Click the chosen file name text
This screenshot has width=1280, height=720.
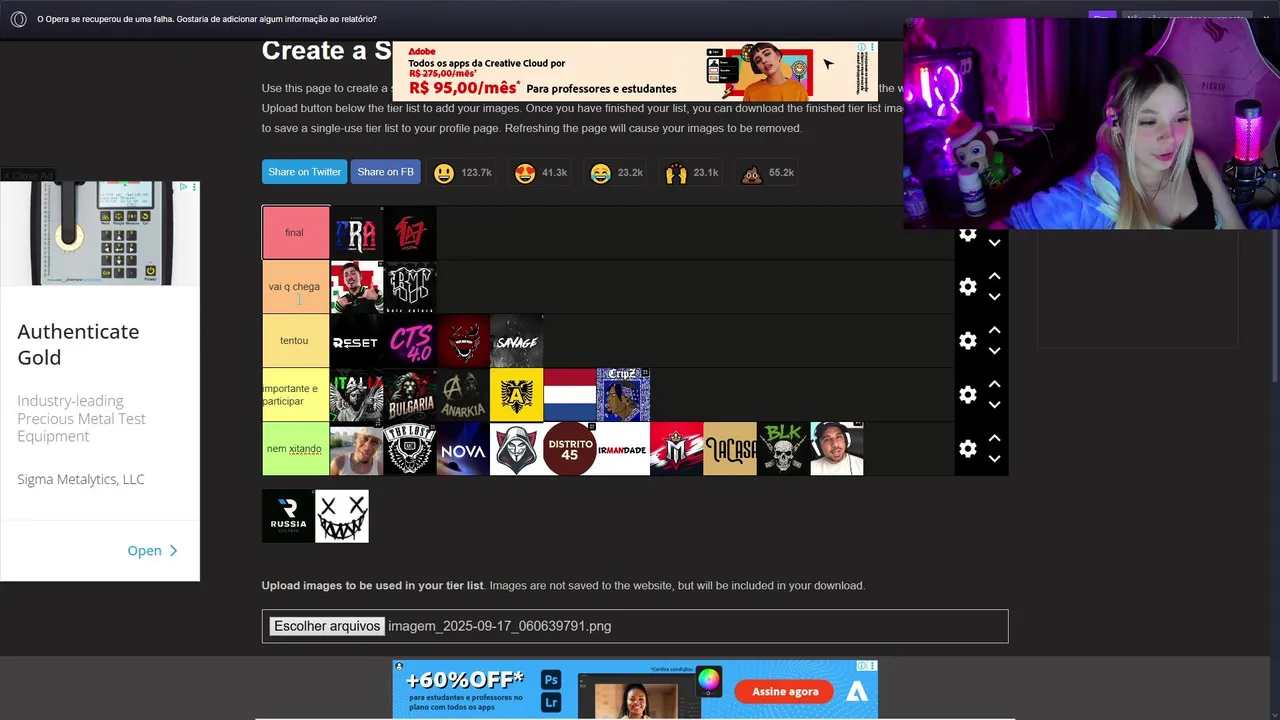pyautogui.click(x=500, y=626)
